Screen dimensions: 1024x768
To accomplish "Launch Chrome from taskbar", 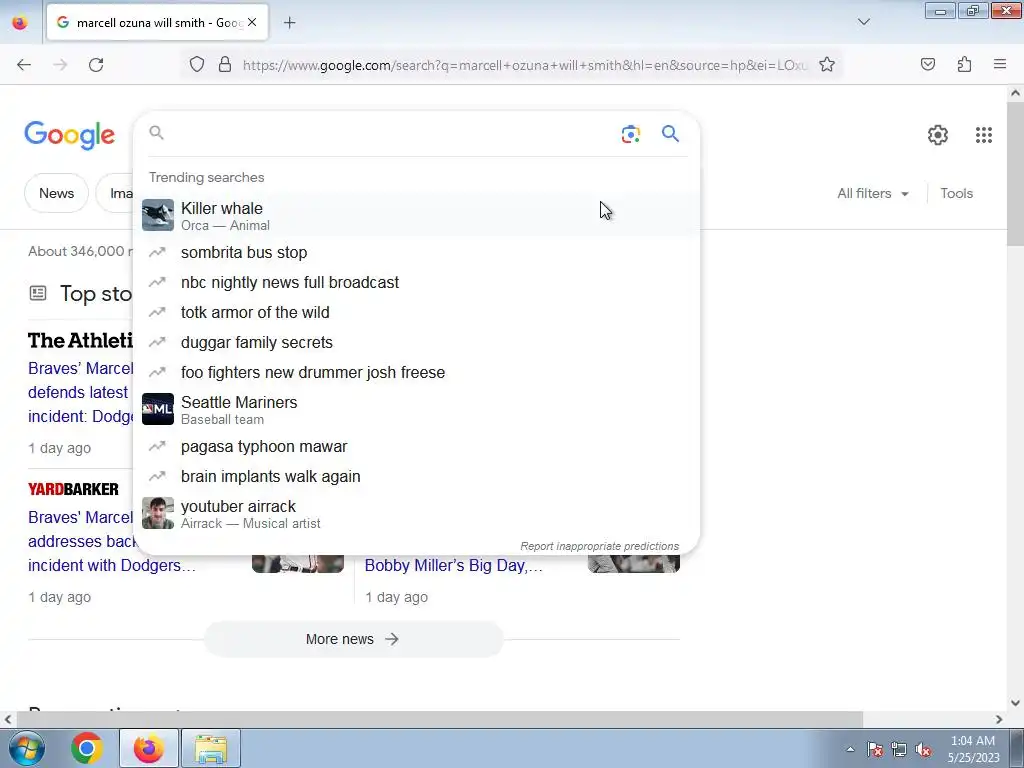I will [86, 748].
